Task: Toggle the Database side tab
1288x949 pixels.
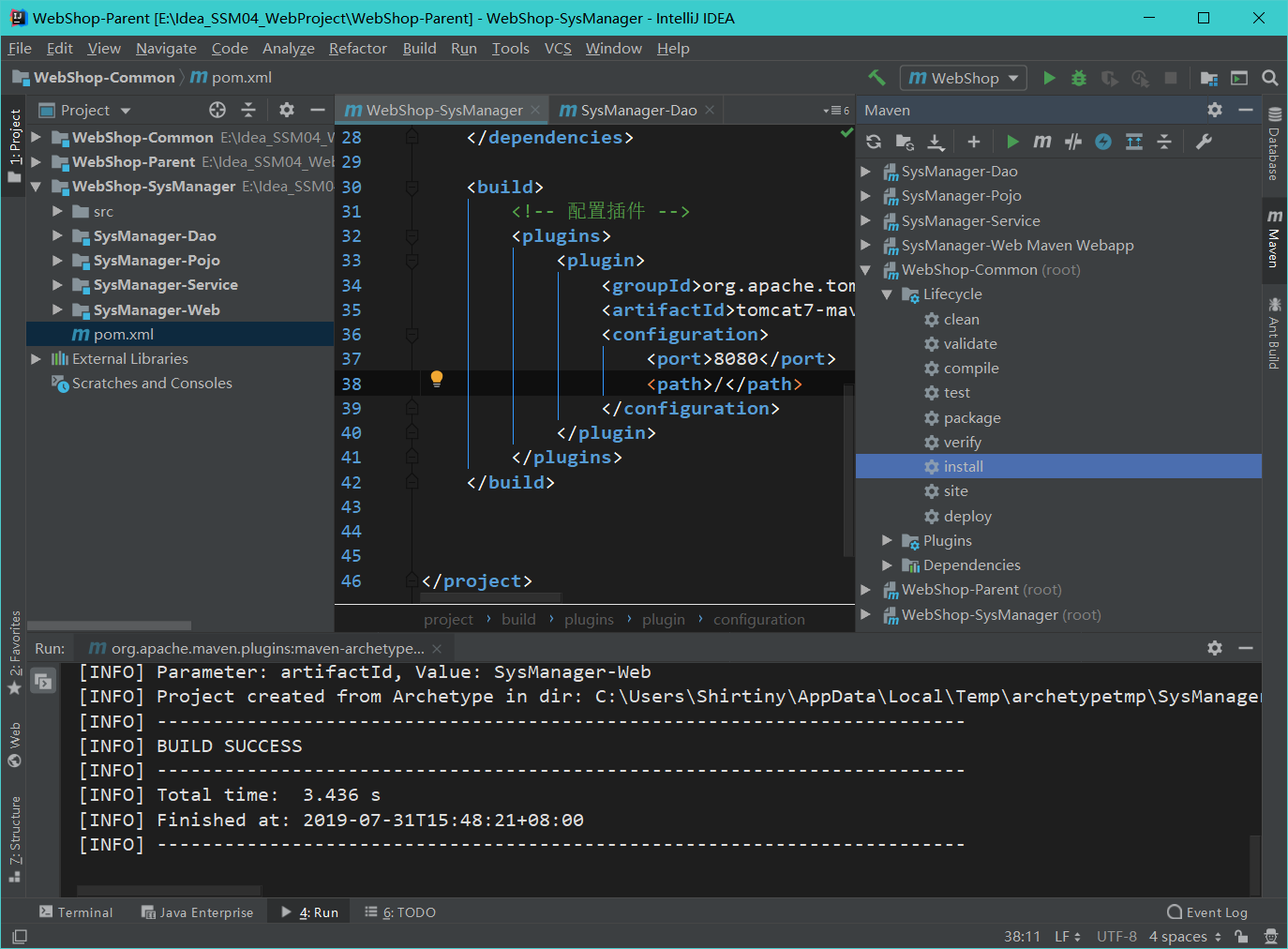Action: tap(1274, 143)
